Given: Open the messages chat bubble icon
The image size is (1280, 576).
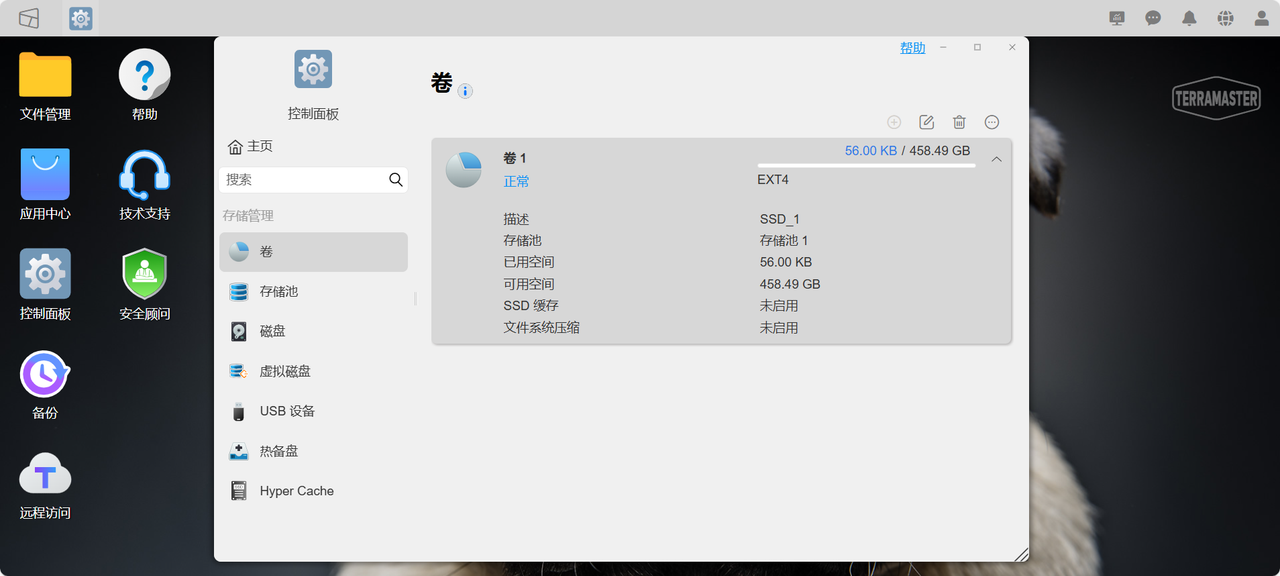Looking at the screenshot, I should point(1153,18).
